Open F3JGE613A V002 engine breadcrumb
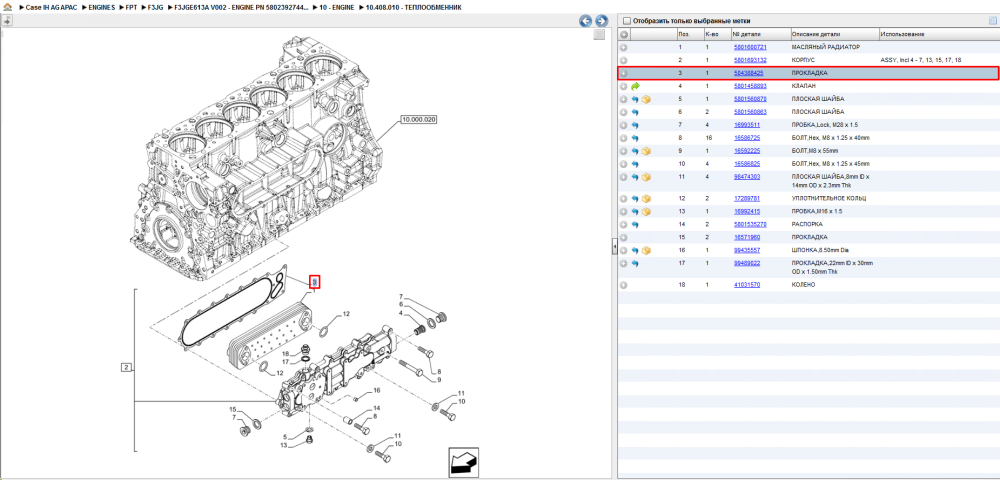 coord(241,7)
